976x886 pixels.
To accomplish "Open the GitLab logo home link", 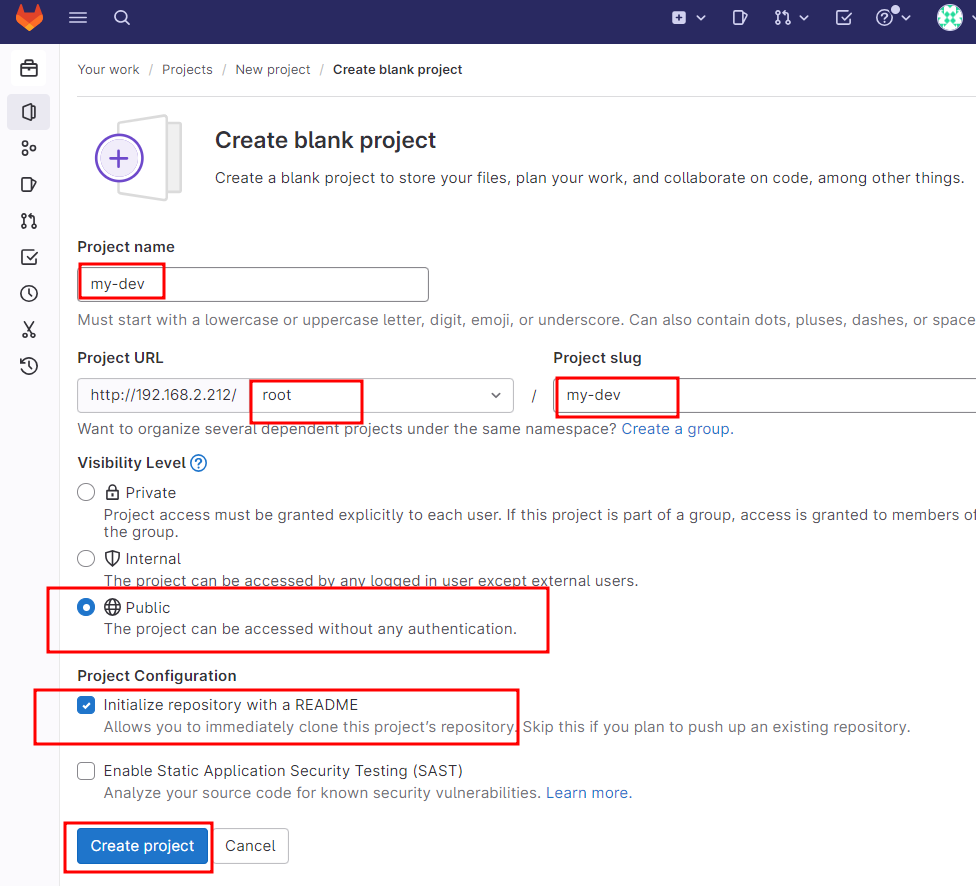I will click(x=29, y=17).
